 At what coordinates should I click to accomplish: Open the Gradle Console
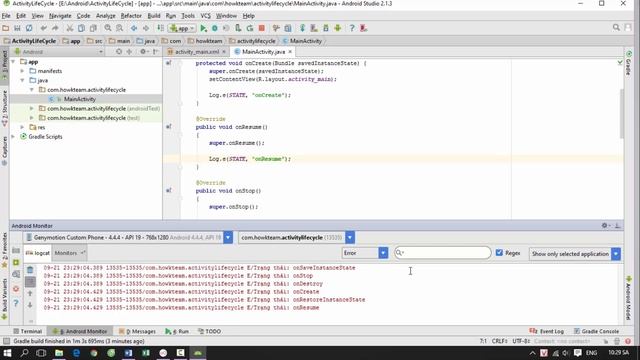(596, 331)
